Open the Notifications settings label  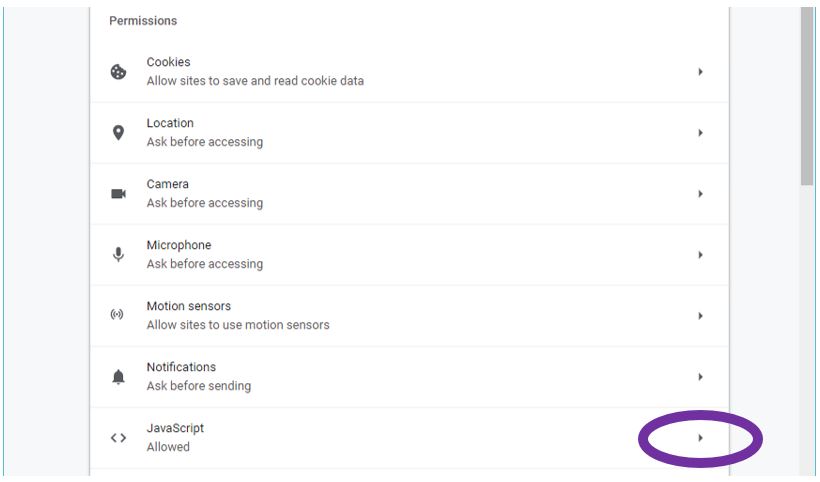click(x=181, y=367)
